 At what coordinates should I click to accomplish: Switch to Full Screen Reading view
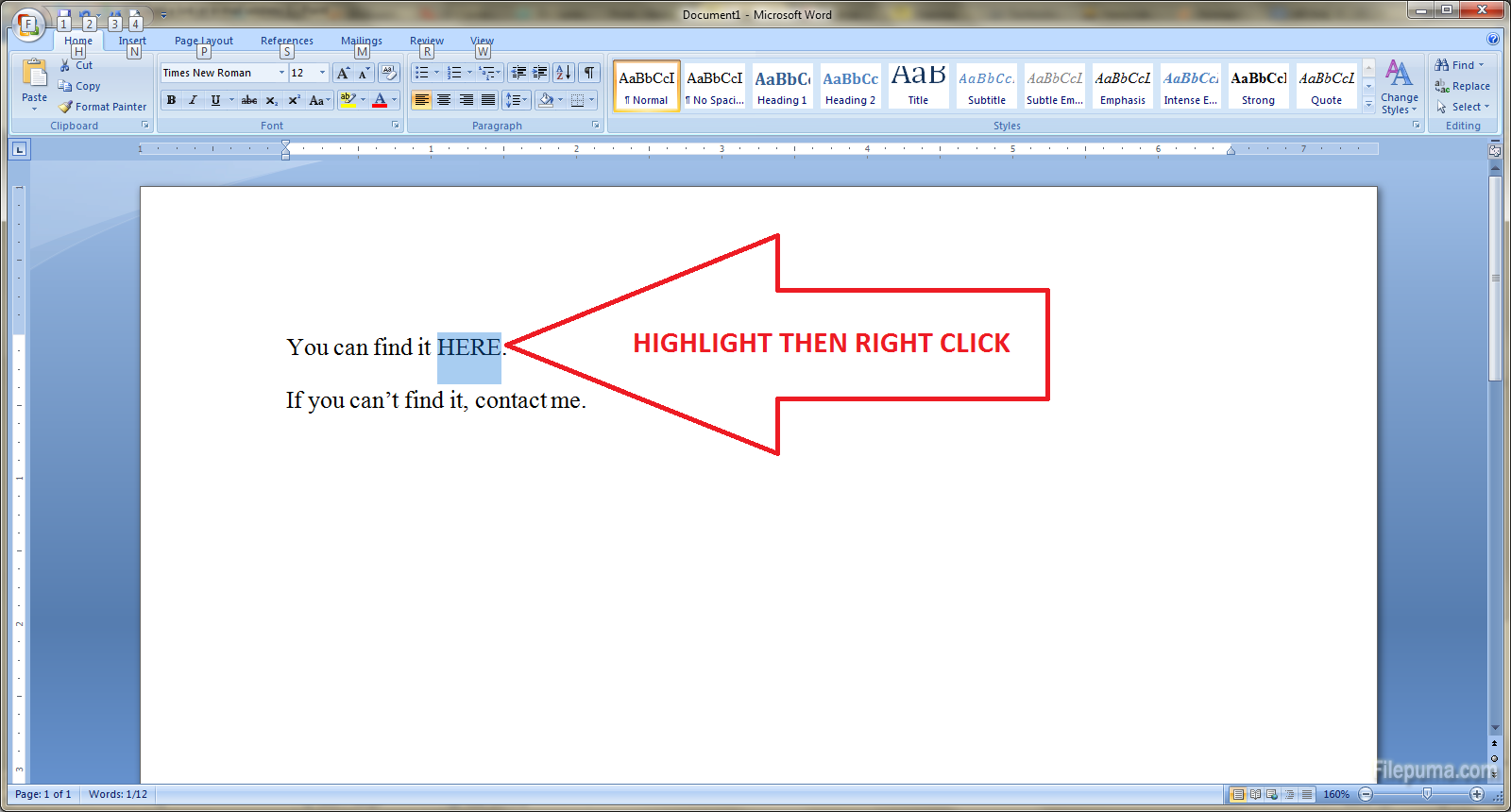click(x=1255, y=794)
